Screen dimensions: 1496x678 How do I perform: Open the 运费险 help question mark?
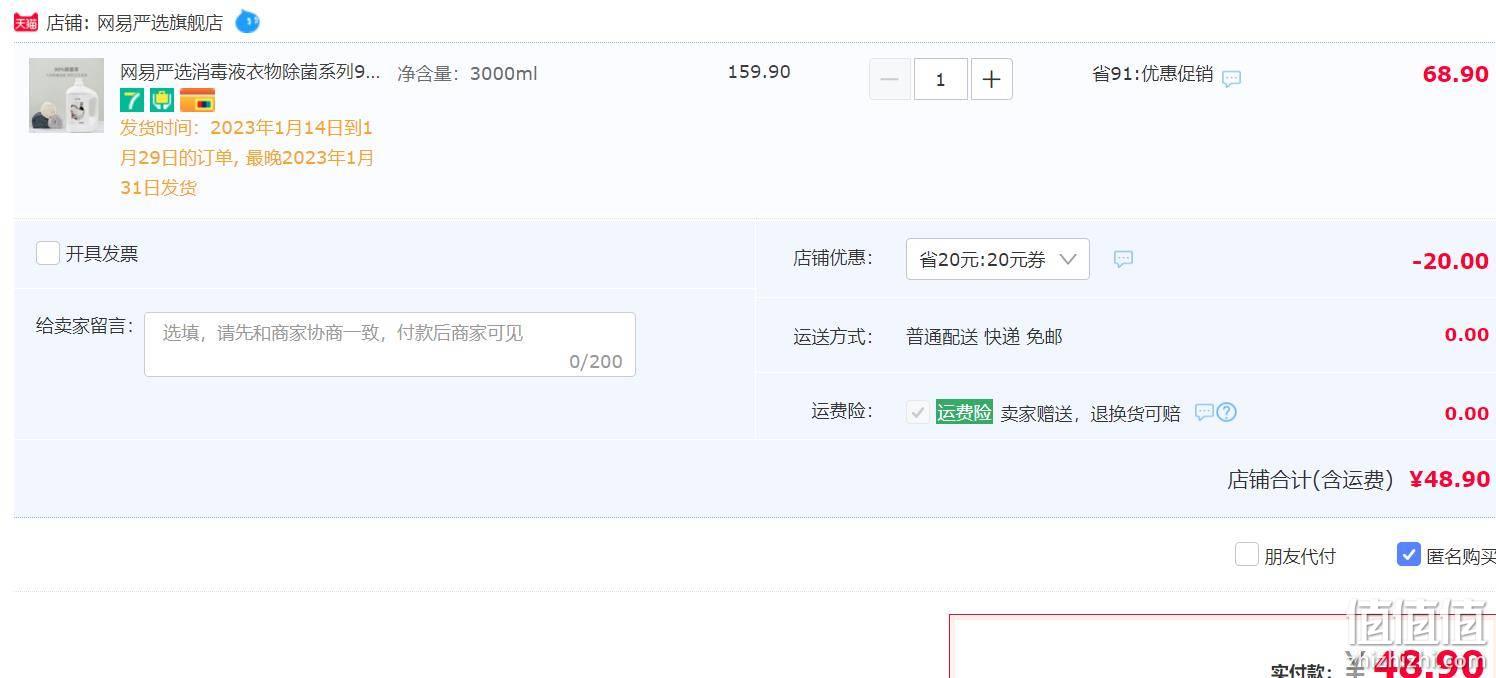1227,412
